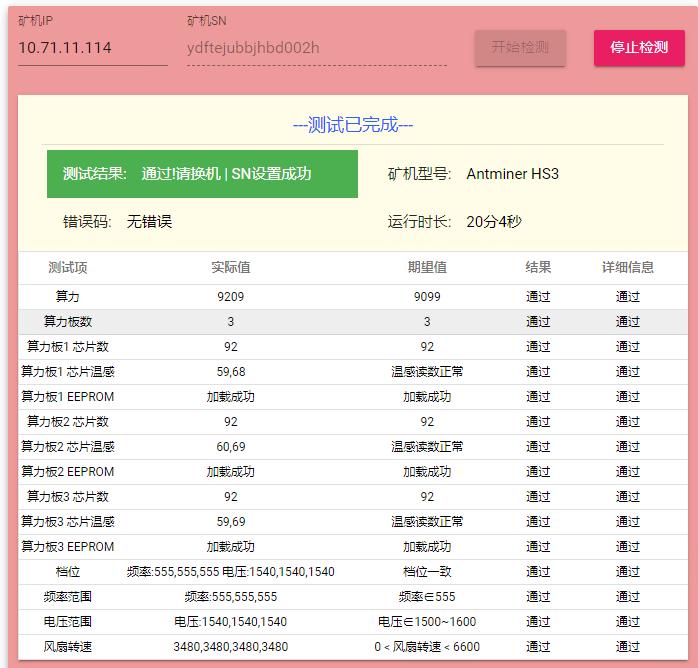Click the 期望值 column header

point(427,267)
